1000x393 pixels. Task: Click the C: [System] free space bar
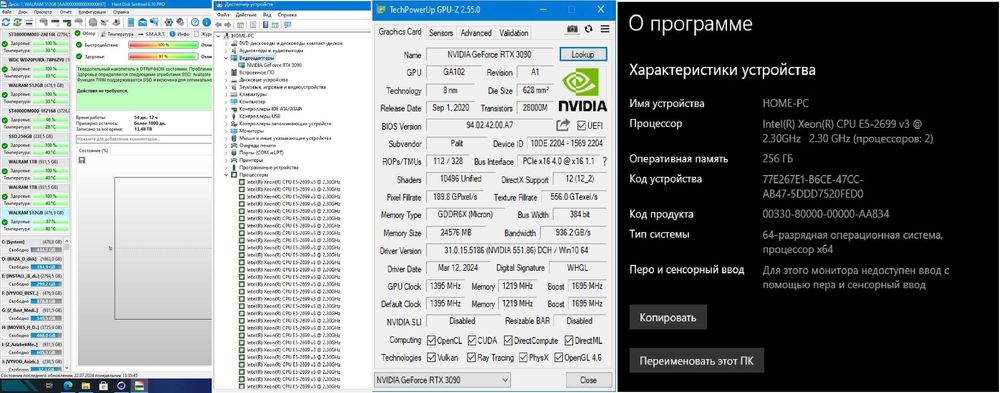pyautogui.click(x=46, y=250)
